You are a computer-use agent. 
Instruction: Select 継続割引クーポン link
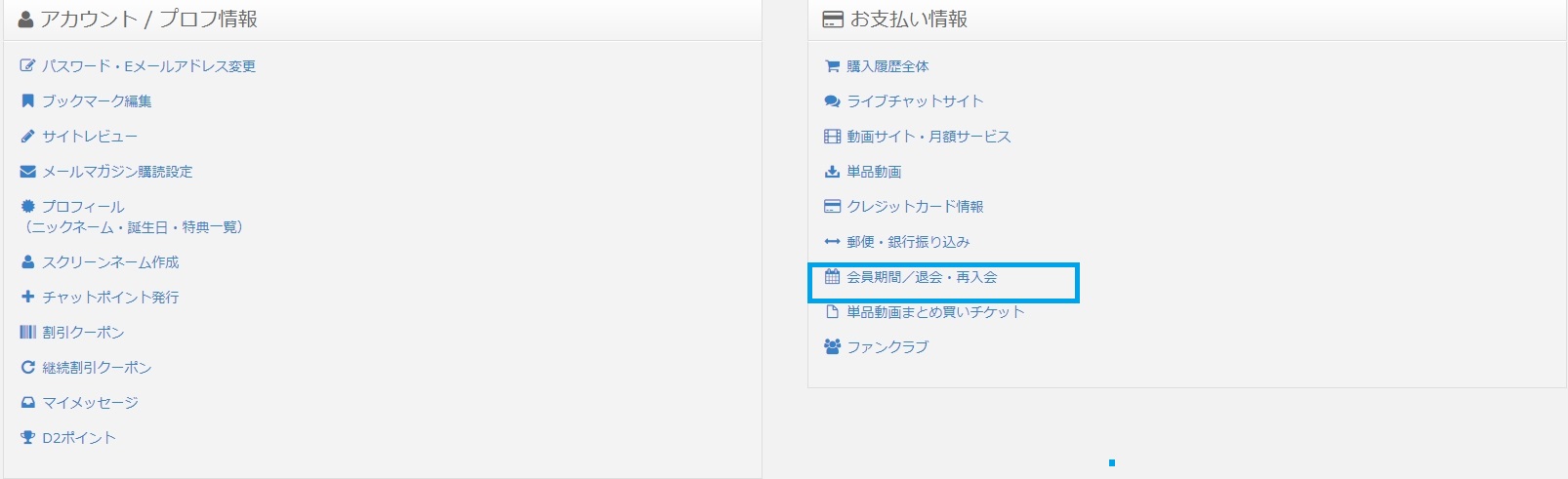pyautogui.click(x=97, y=368)
